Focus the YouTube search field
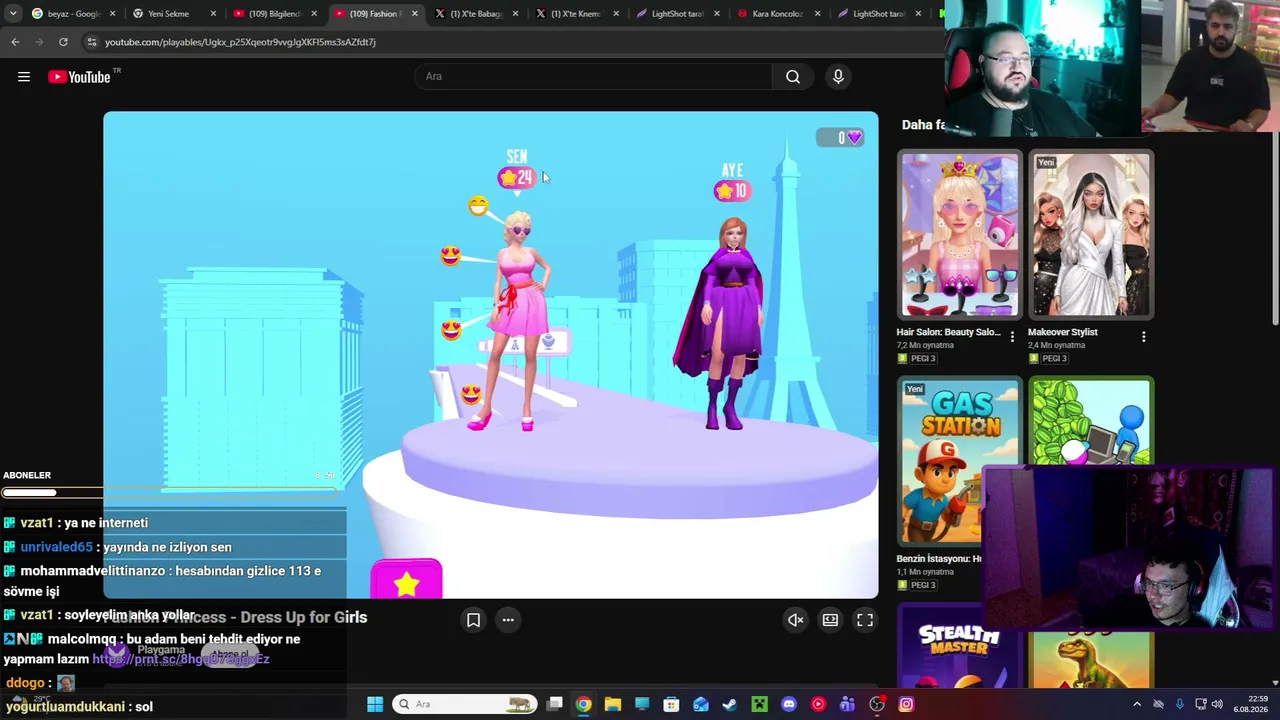The height and width of the screenshot is (720, 1280). 593,77
